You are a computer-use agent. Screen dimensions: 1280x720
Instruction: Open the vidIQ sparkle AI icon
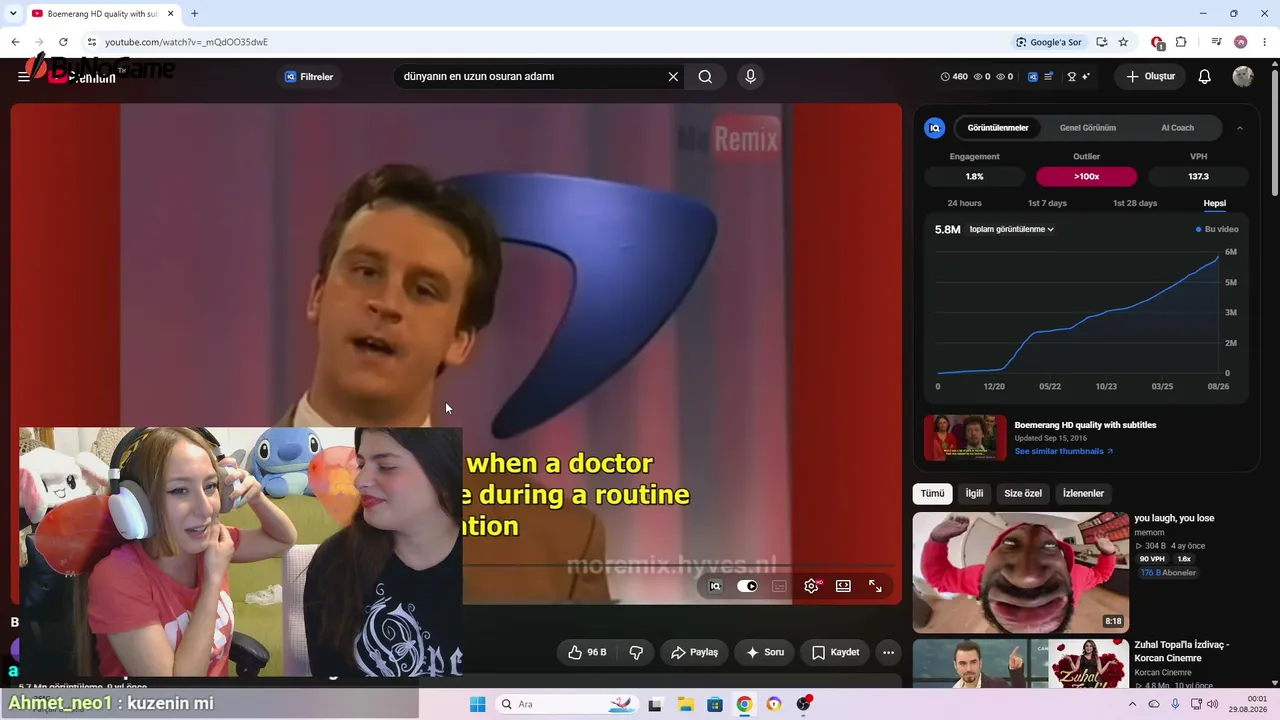click(x=1086, y=77)
